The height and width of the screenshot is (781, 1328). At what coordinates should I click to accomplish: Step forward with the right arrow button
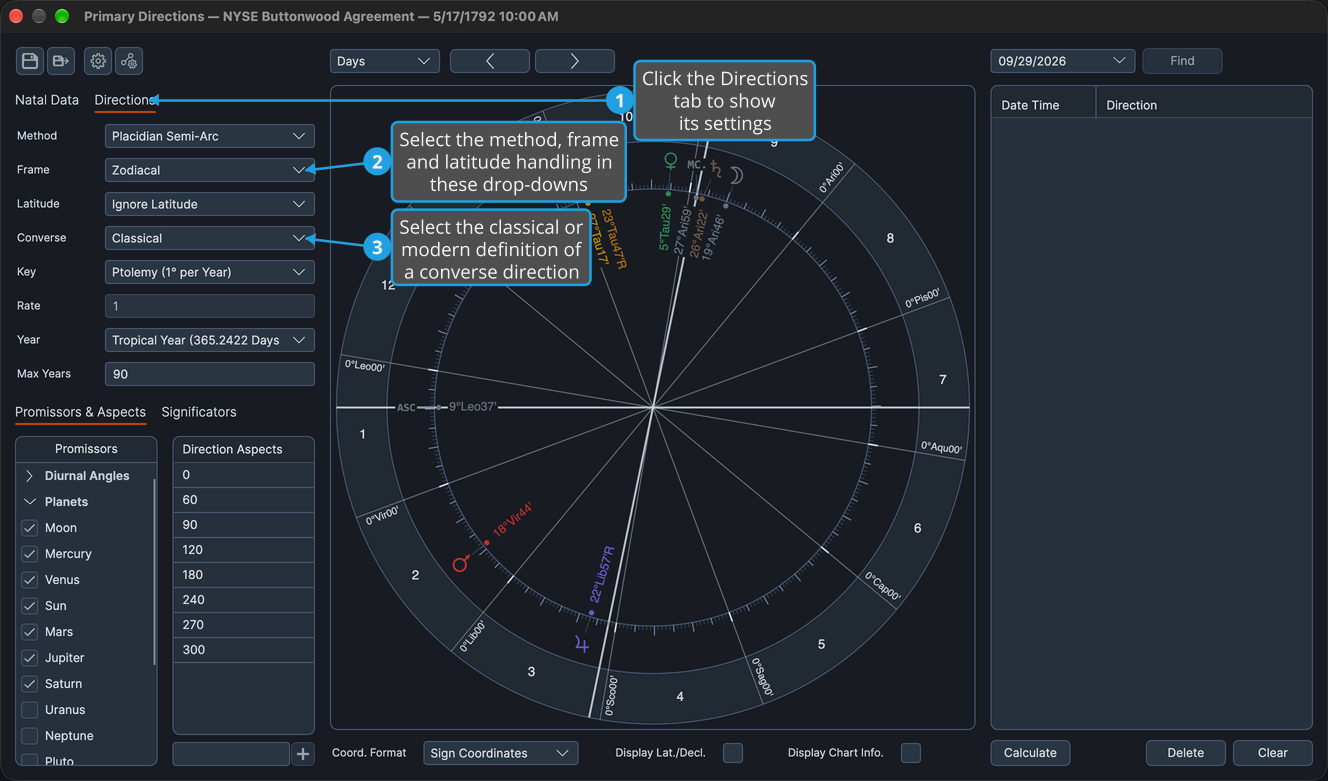pos(575,61)
